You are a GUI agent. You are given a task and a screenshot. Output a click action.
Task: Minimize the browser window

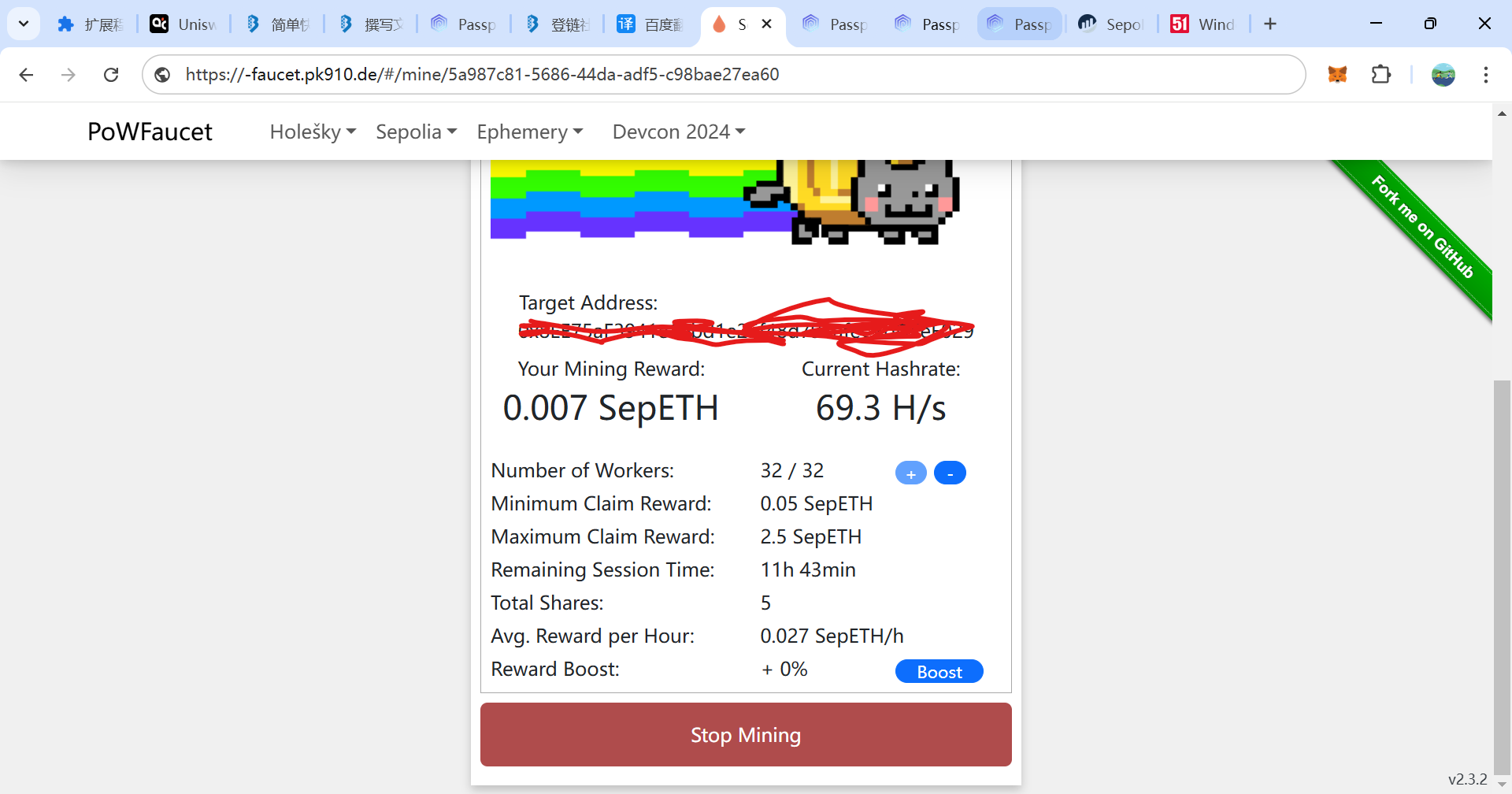1376,24
